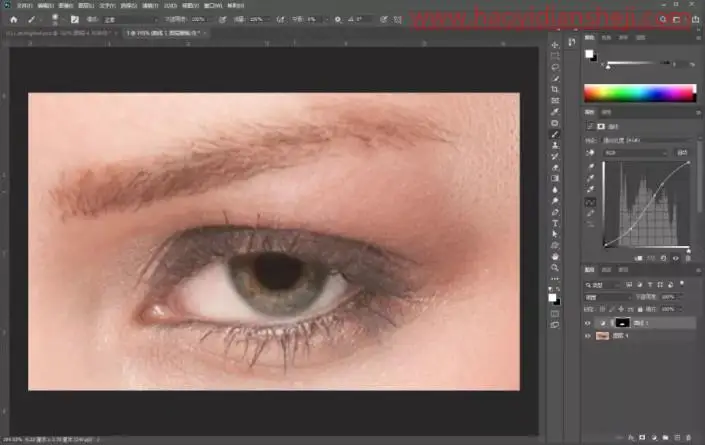Click the white point eyedropper in Curves
This screenshot has height=445, width=705.
coord(591,189)
